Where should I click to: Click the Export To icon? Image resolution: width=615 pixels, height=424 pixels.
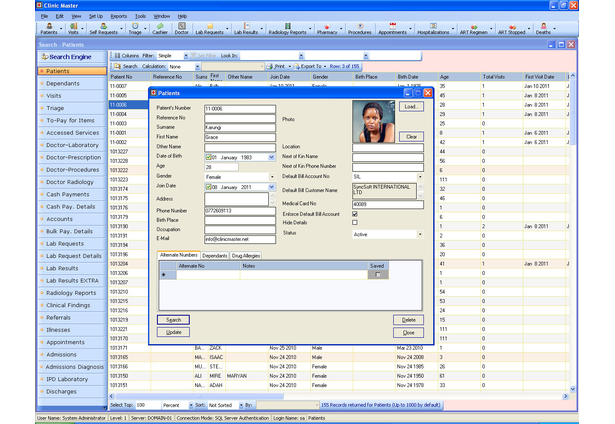297,66
